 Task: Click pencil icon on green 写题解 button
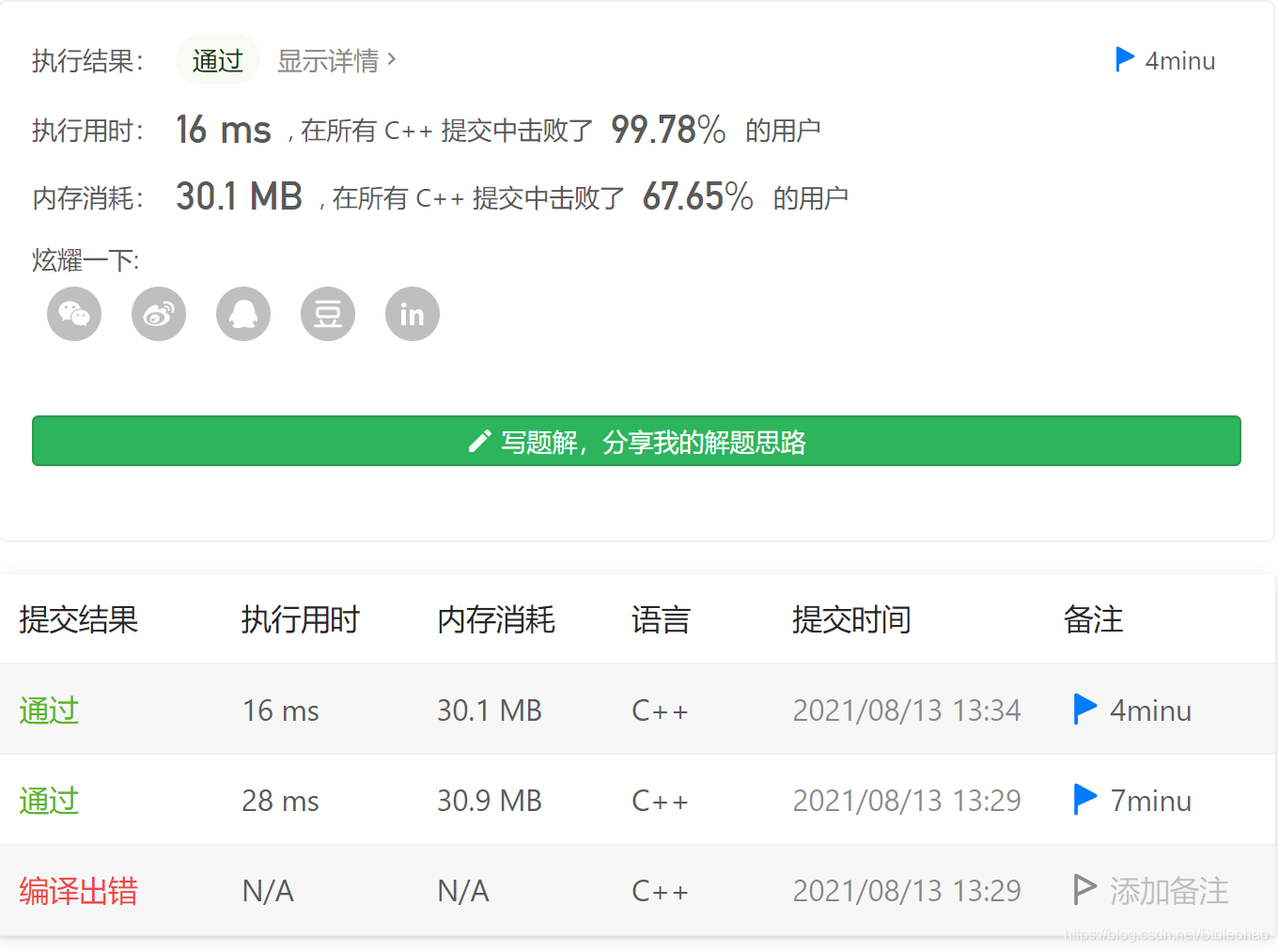[x=479, y=441]
